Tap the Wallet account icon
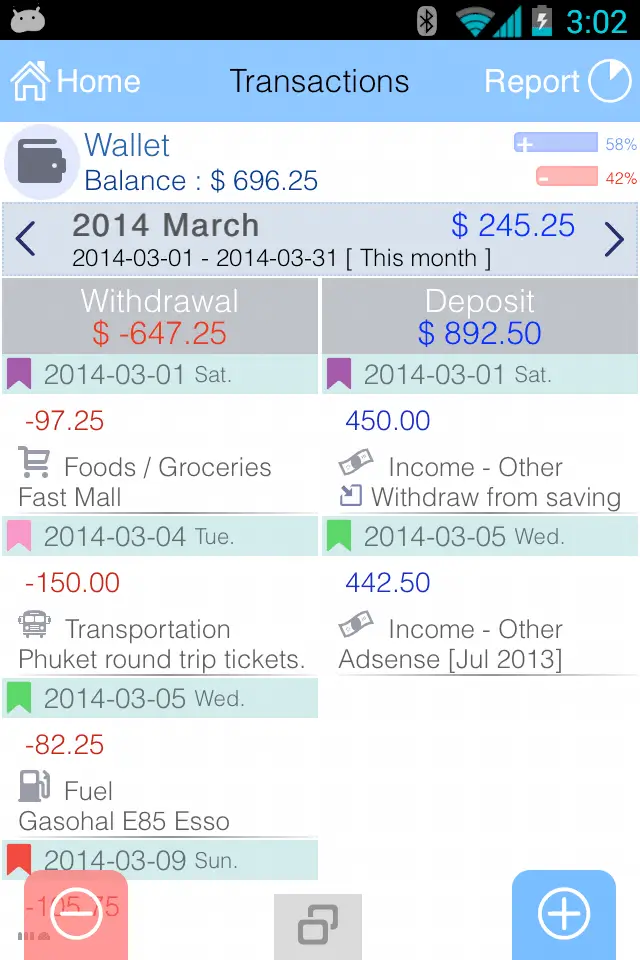The image size is (640, 960). tap(41, 162)
